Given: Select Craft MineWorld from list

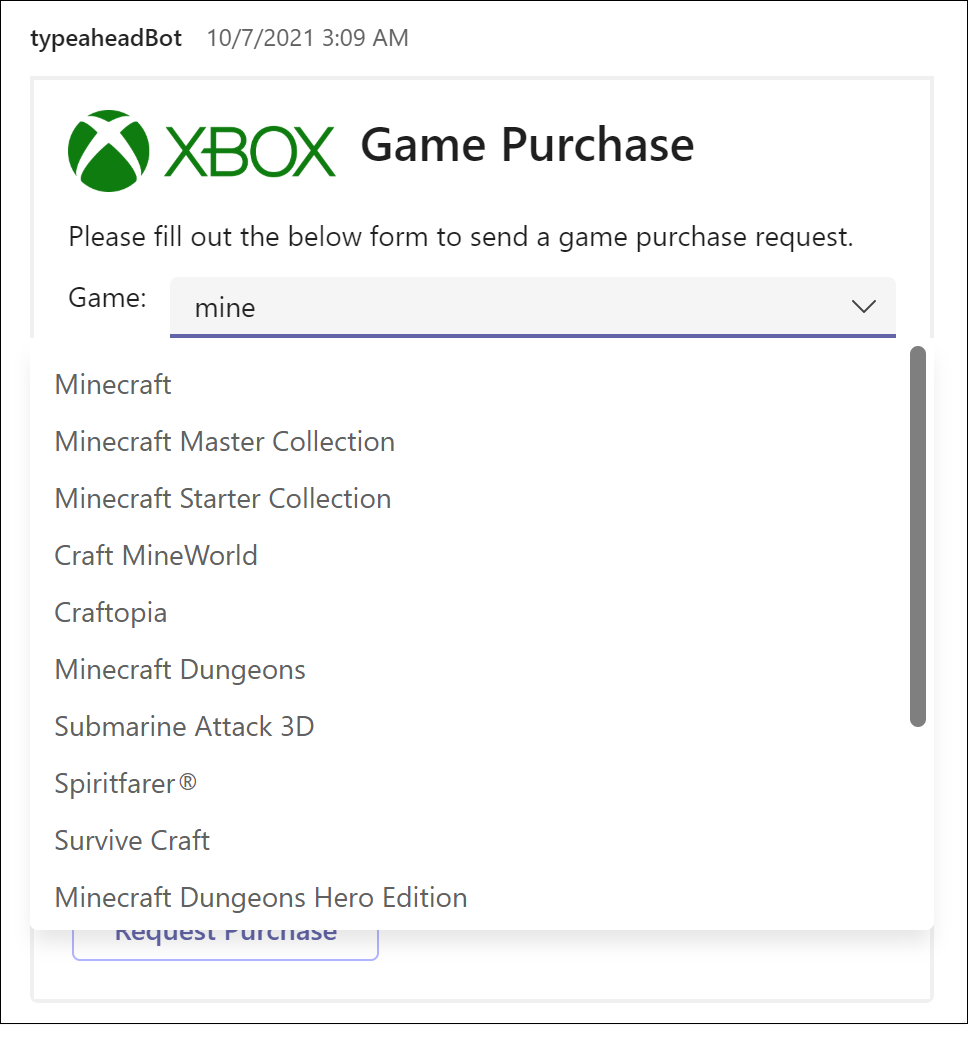Looking at the screenshot, I should 156,555.
